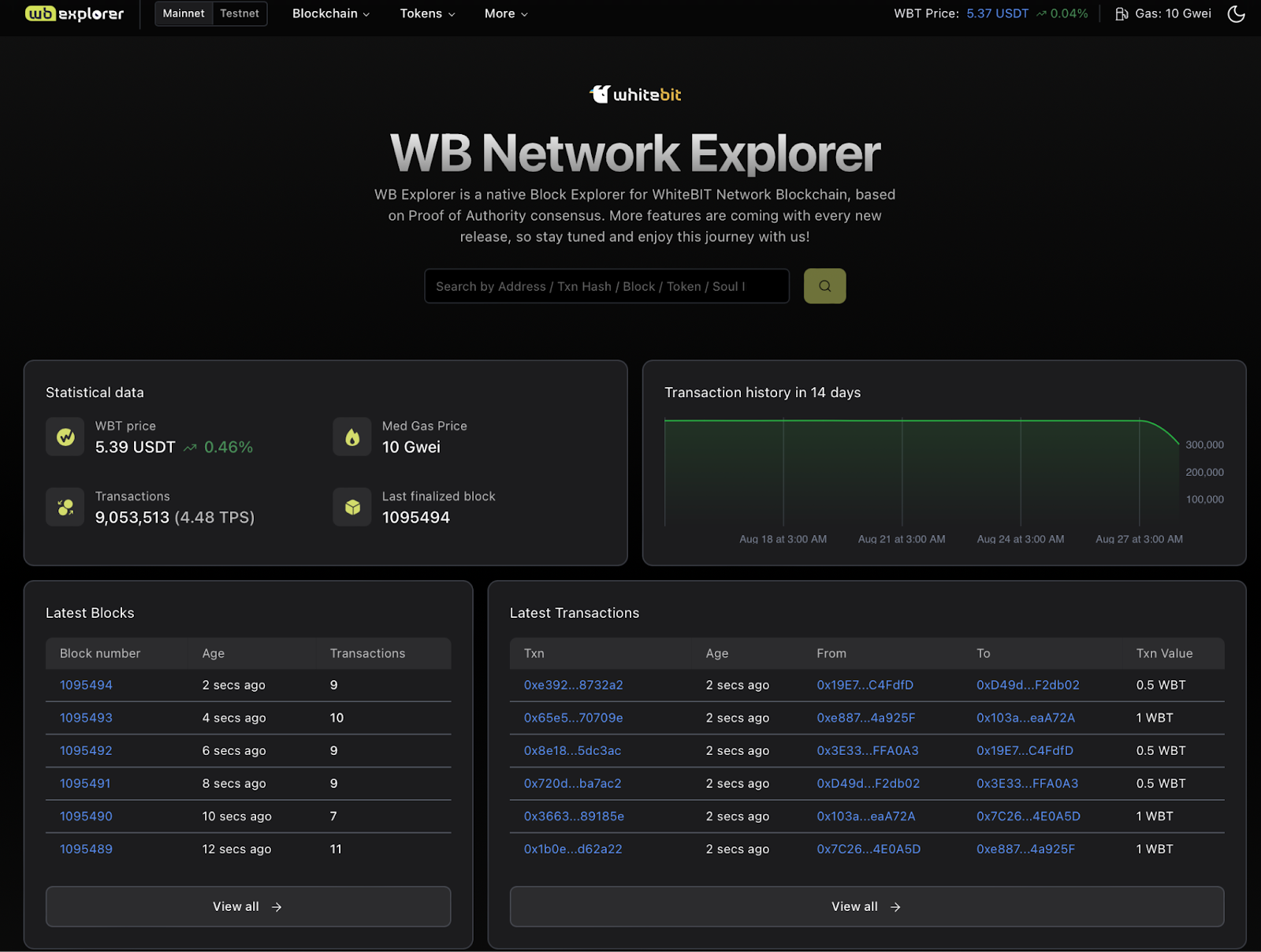This screenshot has height=952, width=1261.
Task: Open recipient 0x7C26...4E0A5D in fifth transaction row
Action: (1029, 816)
